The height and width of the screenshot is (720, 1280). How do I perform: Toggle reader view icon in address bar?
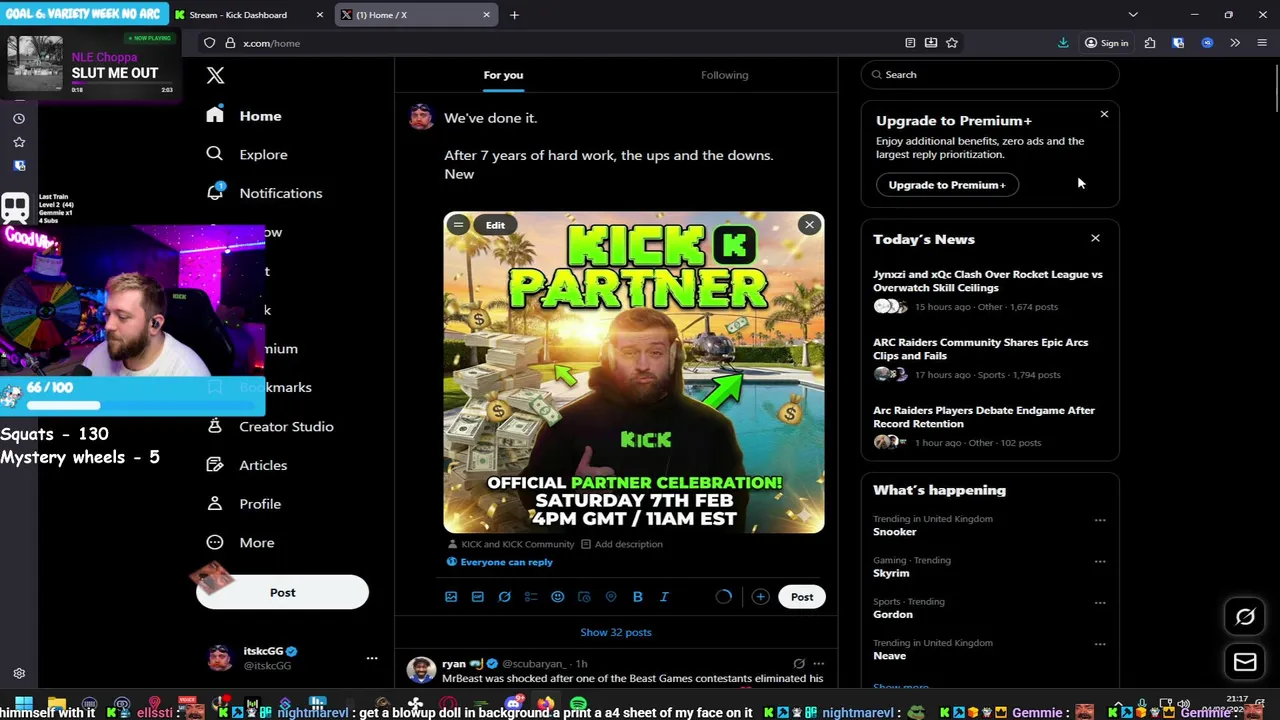click(x=910, y=43)
